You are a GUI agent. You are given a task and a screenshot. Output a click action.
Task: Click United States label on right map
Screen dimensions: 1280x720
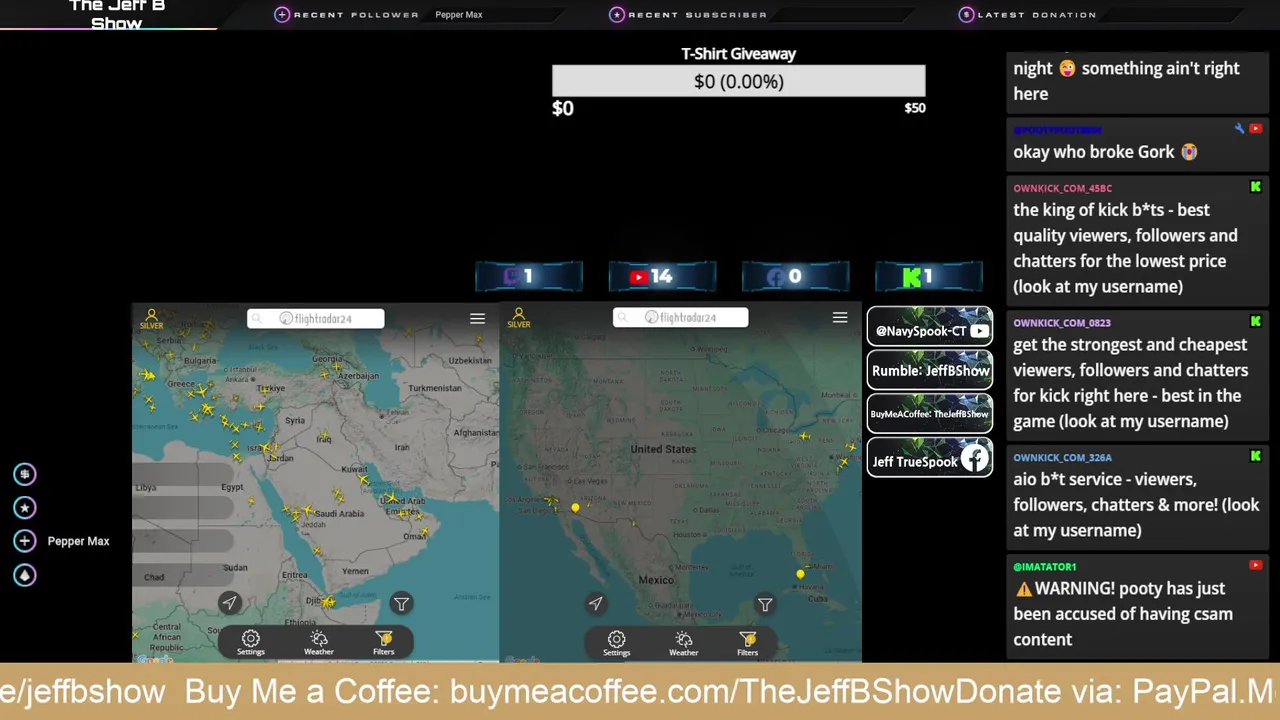663,449
